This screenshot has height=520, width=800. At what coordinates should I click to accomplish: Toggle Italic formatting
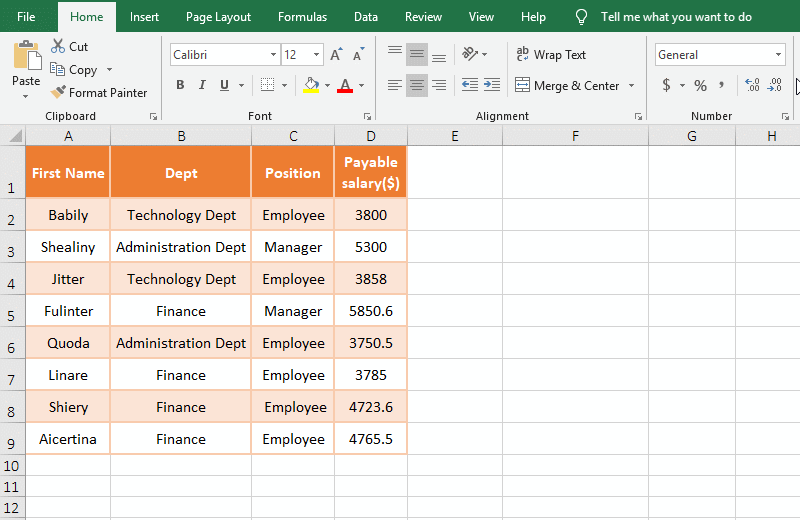click(x=202, y=86)
